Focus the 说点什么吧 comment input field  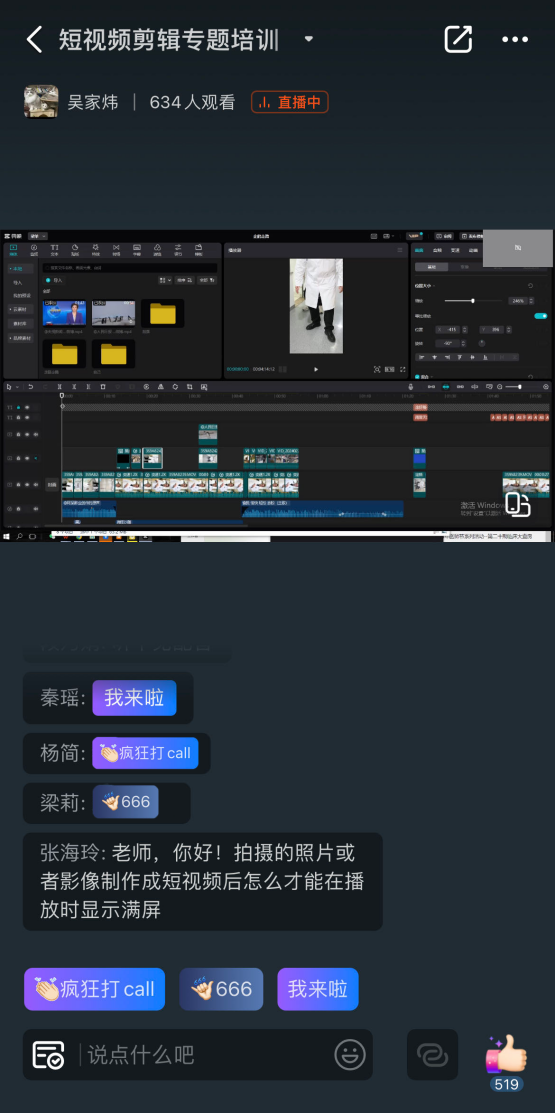click(x=206, y=1054)
